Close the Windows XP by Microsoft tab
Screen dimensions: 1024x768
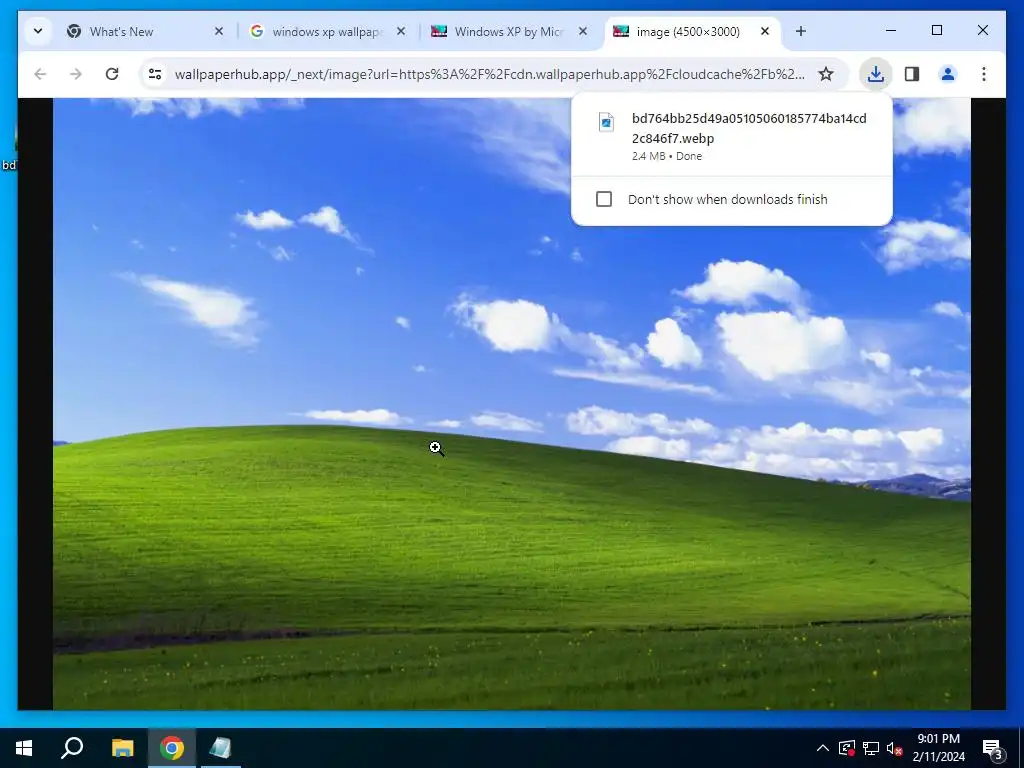[x=583, y=31]
